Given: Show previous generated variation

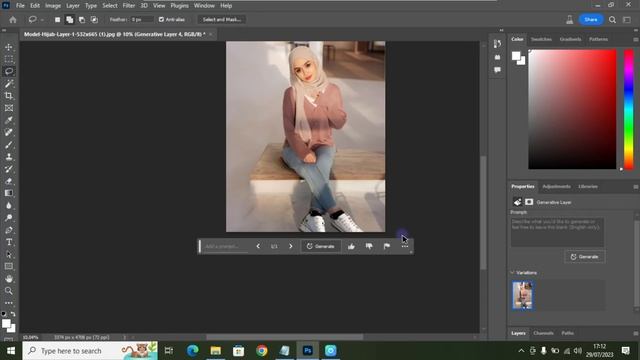Looking at the screenshot, I should pos(258,246).
